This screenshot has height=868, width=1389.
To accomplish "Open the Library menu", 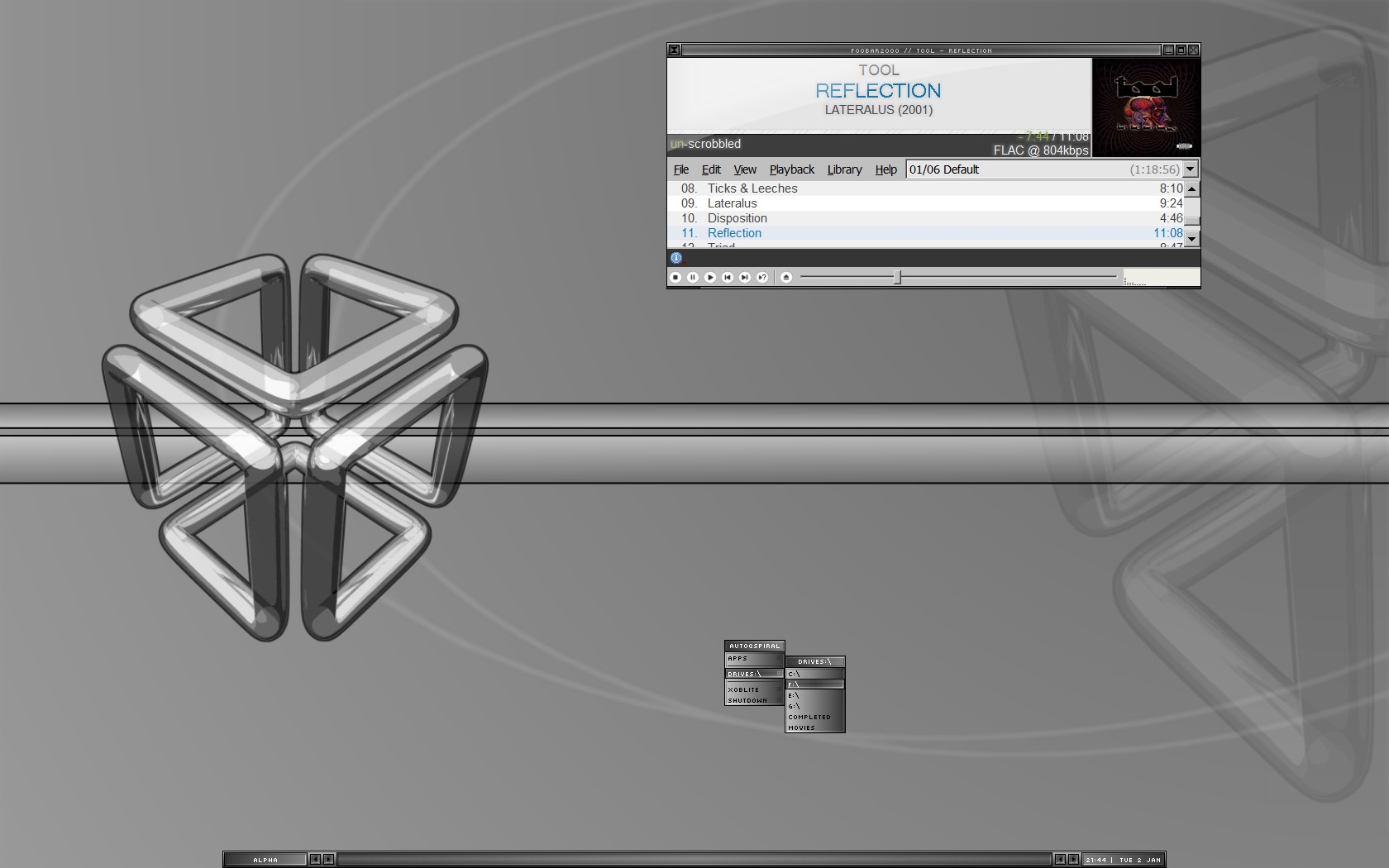I will click(x=844, y=169).
